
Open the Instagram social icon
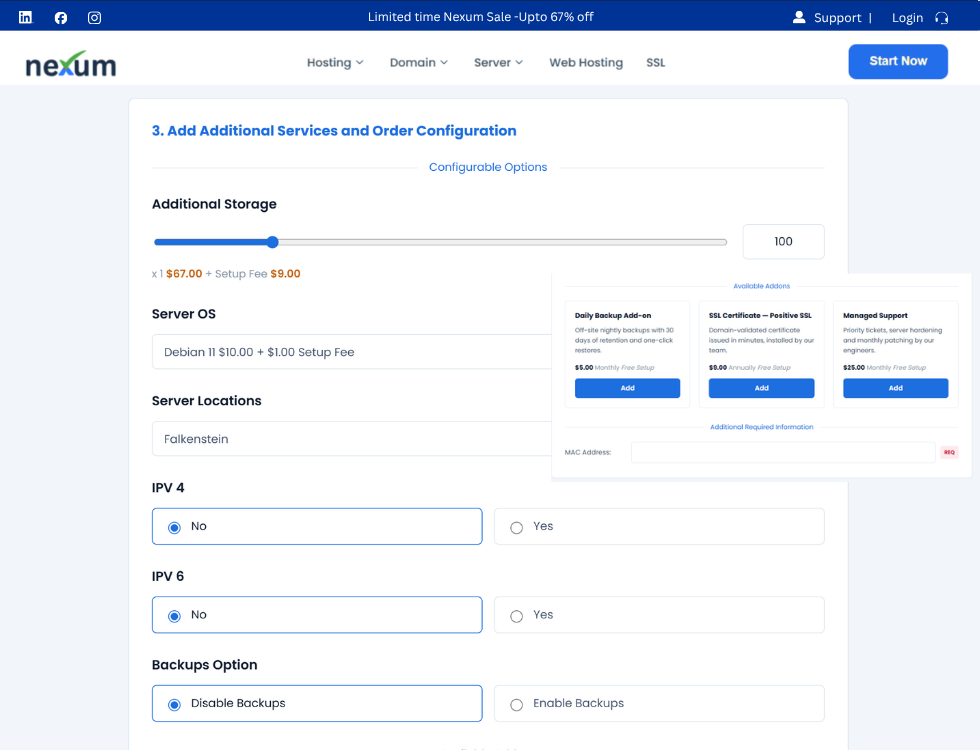[x=94, y=18]
